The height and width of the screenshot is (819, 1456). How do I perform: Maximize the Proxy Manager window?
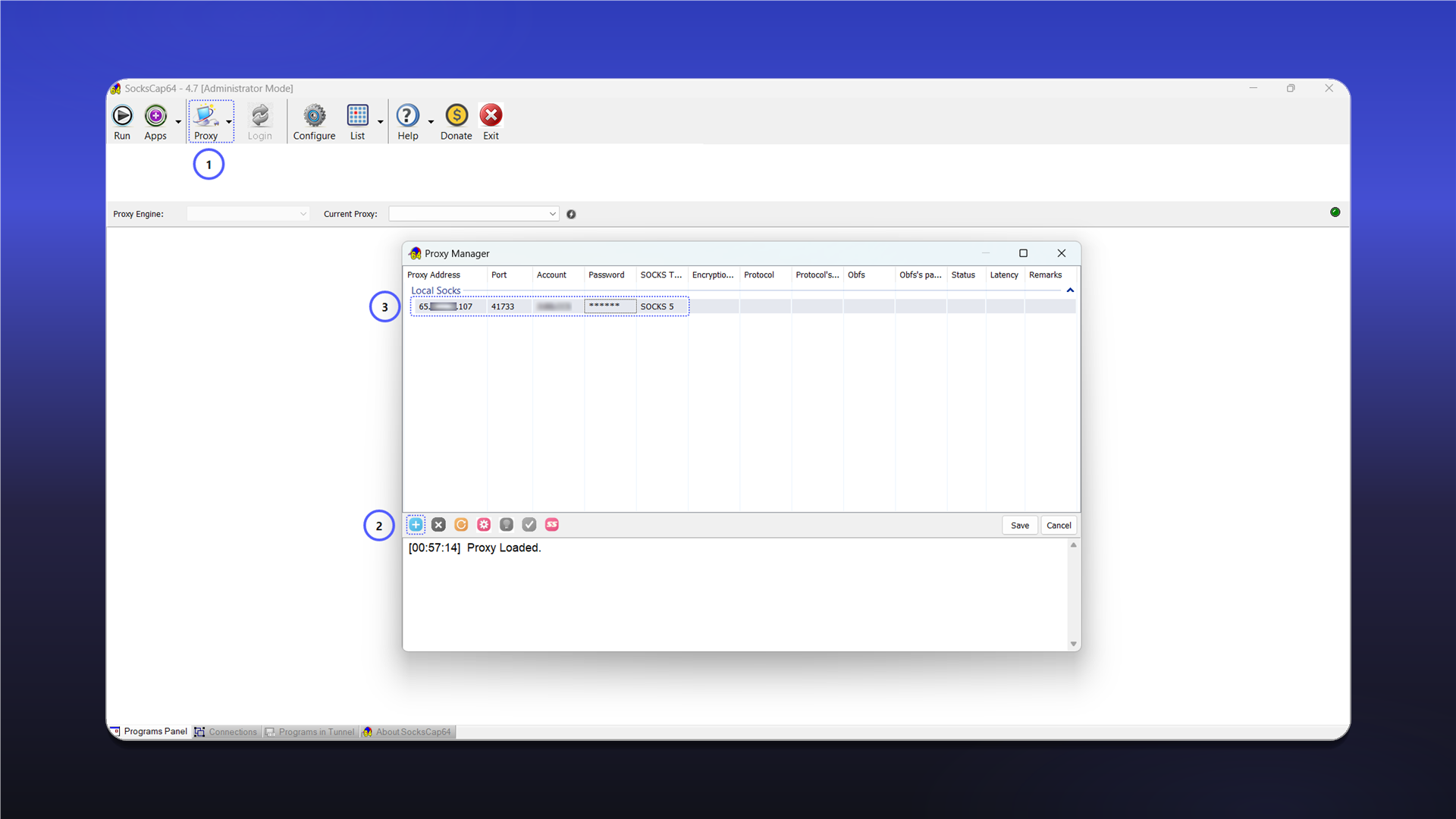[1023, 253]
